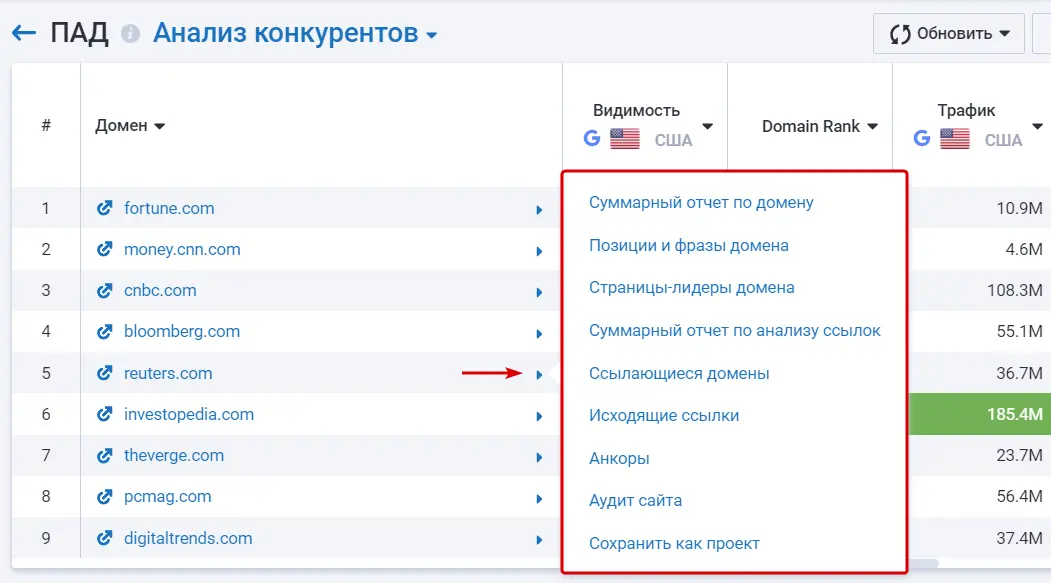The height and width of the screenshot is (583, 1051).
Task: Open Трафик column dropdown arrow
Action: (1038, 126)
